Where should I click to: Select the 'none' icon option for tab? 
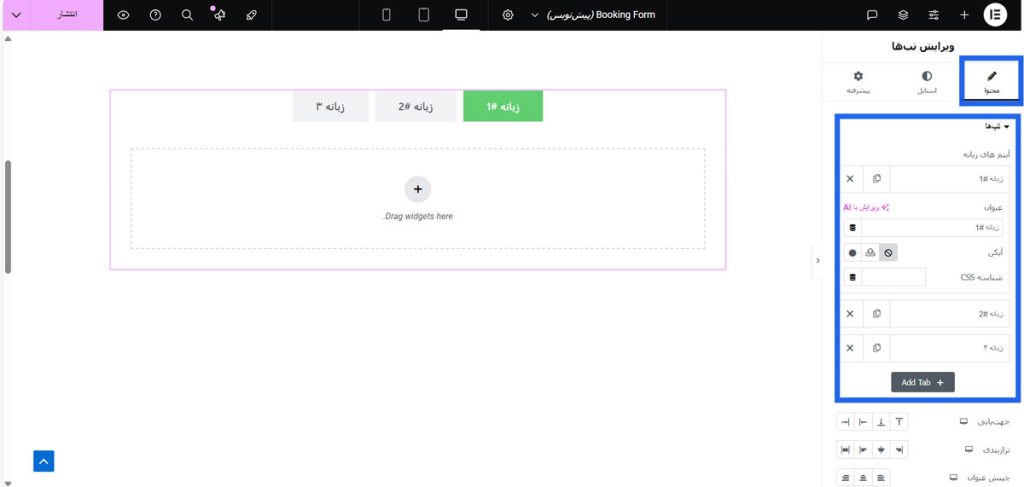888,253
